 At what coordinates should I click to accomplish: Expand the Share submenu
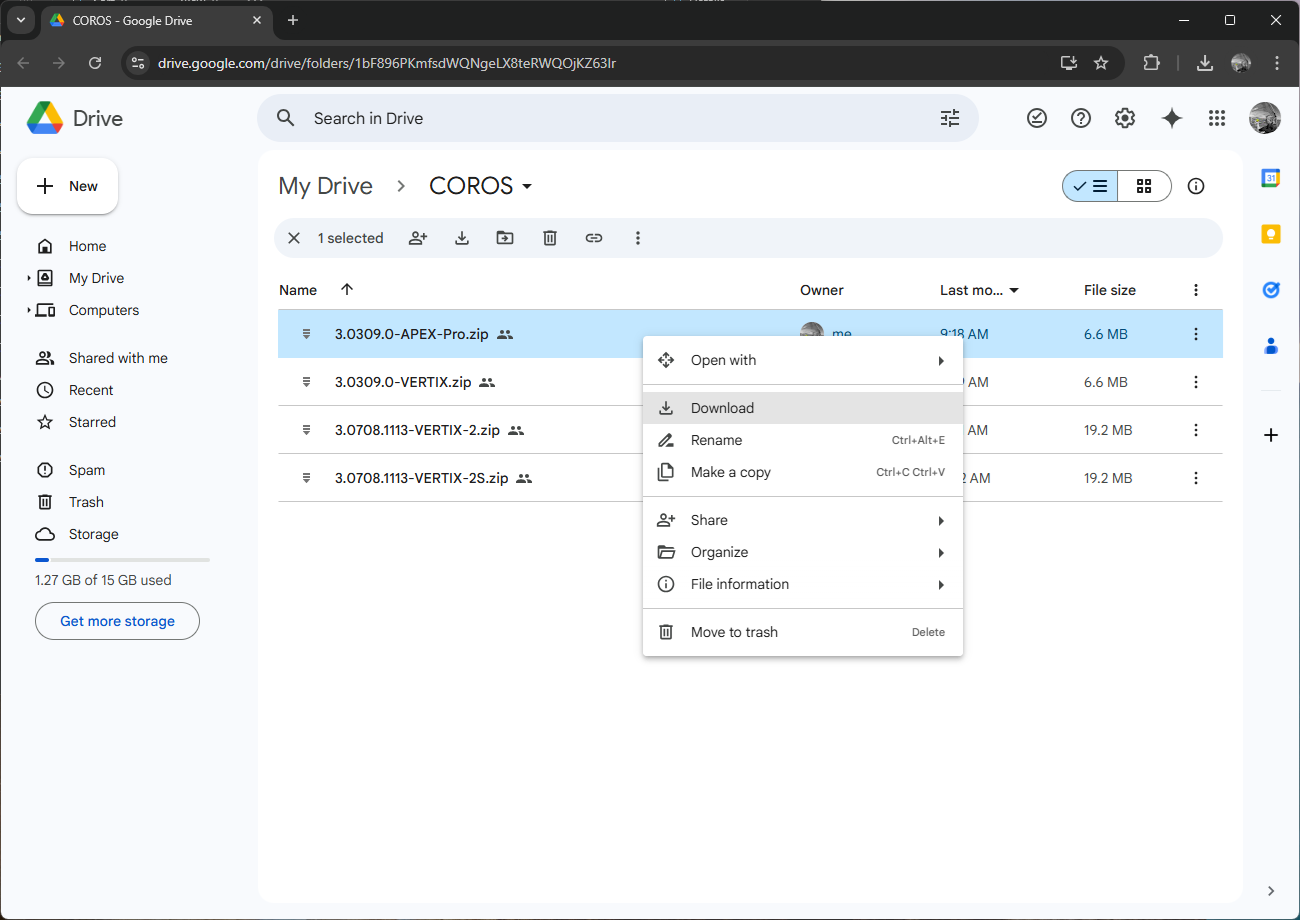(802, 520)
